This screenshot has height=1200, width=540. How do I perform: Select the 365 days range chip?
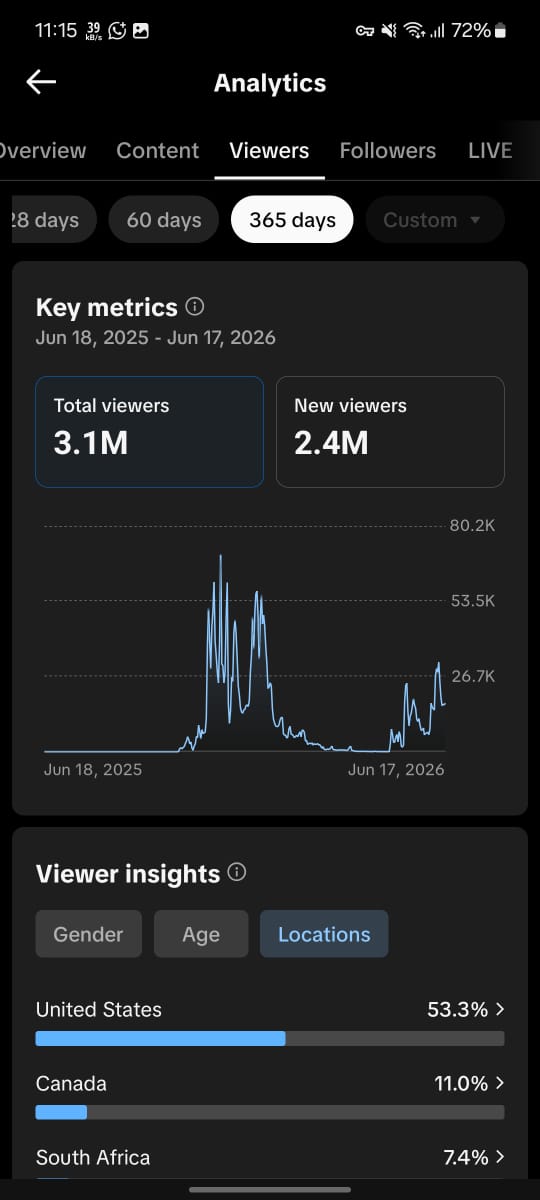tap(292, 220)
